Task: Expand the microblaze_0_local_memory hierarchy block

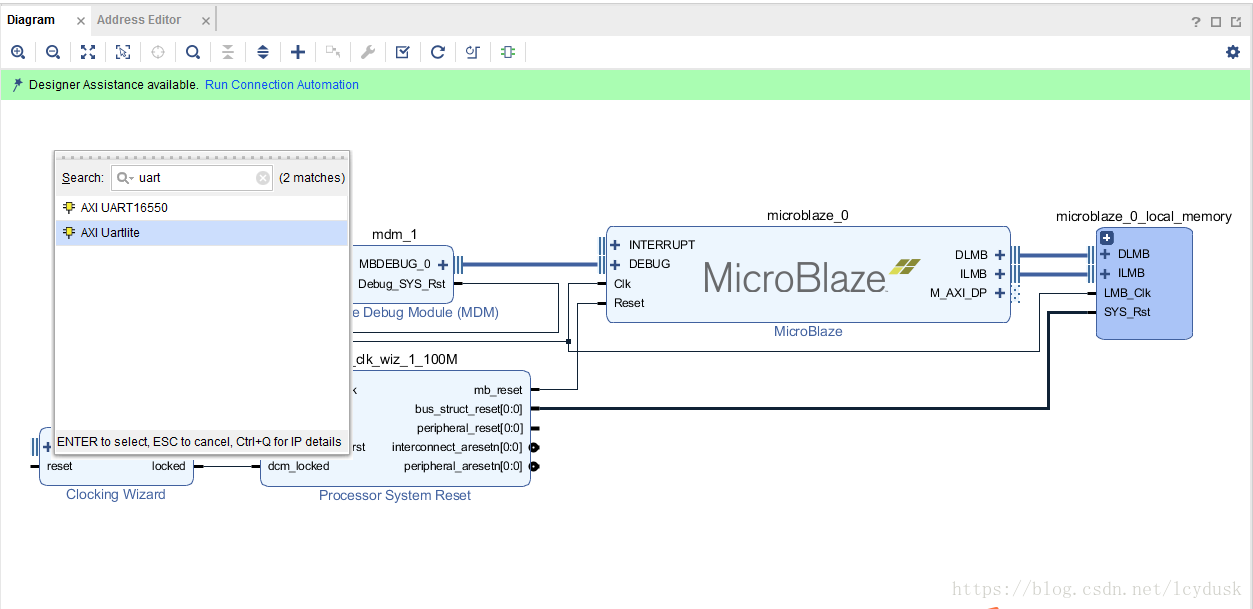Action: [1106, 237]
